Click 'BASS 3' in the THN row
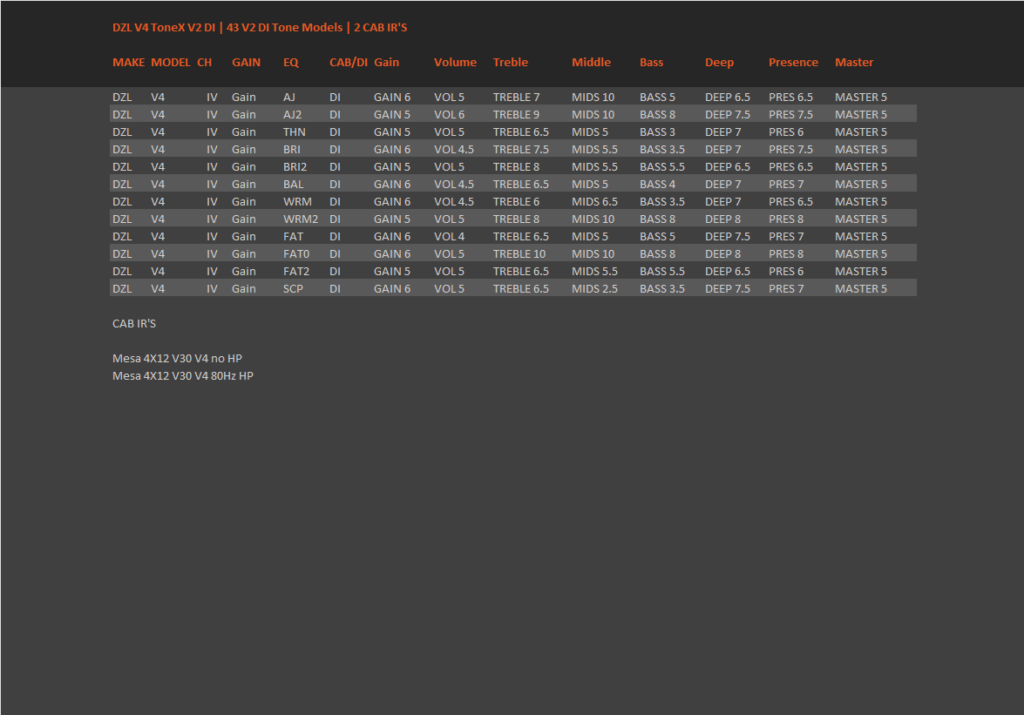The image size is (1024, 715). pyautogui.click(x=657, y=132)
